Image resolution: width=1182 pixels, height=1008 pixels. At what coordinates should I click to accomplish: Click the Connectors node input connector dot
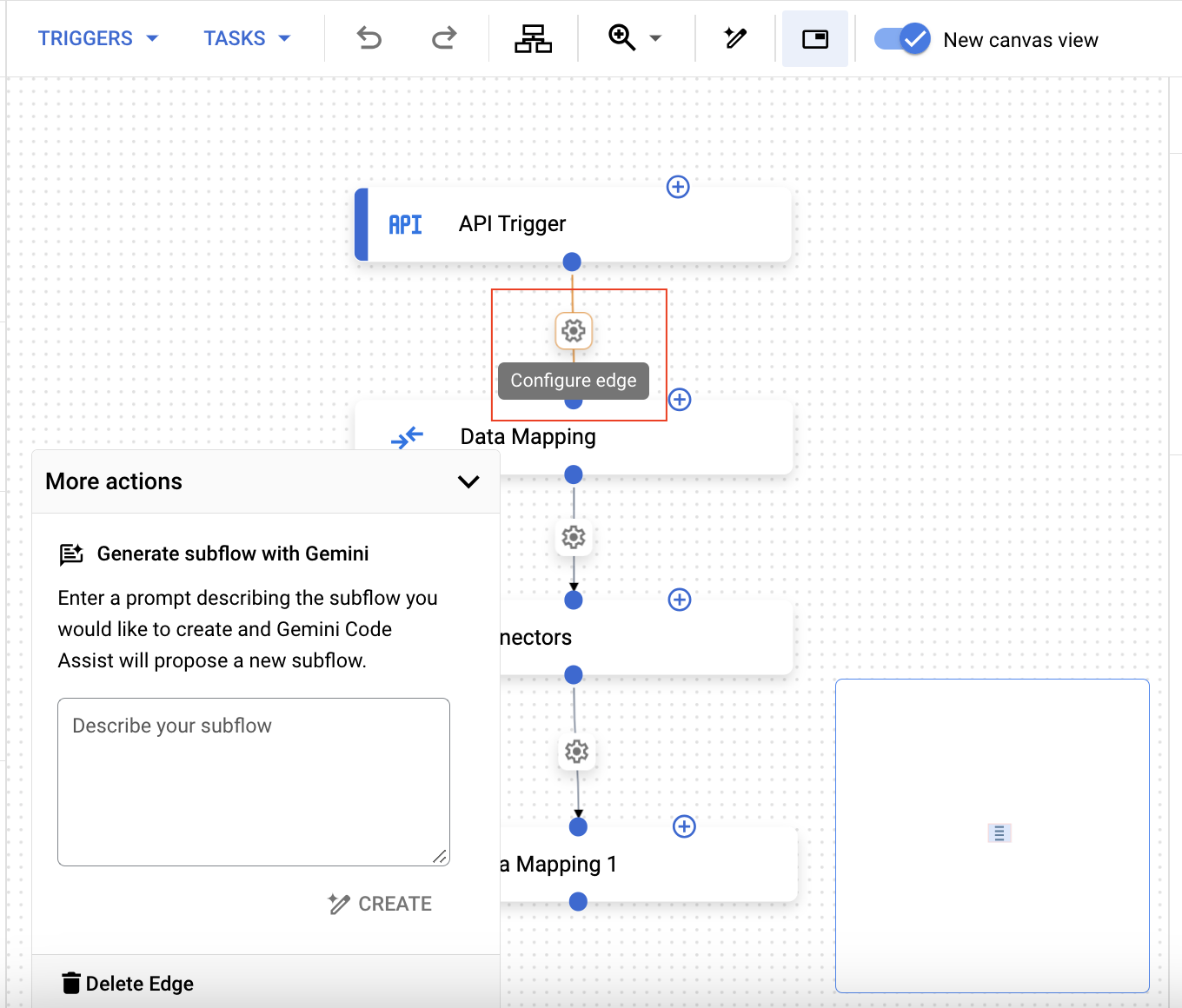[x=574, y=600]
